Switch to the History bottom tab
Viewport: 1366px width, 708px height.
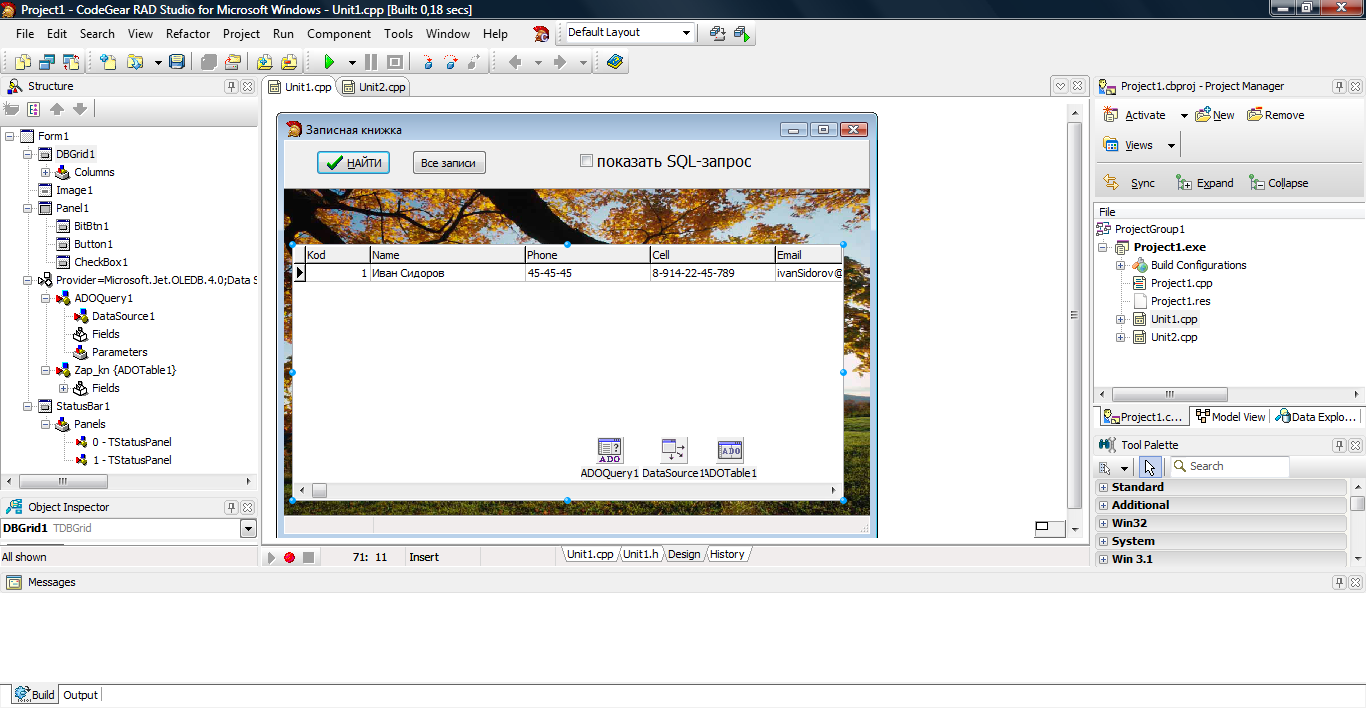727,554
